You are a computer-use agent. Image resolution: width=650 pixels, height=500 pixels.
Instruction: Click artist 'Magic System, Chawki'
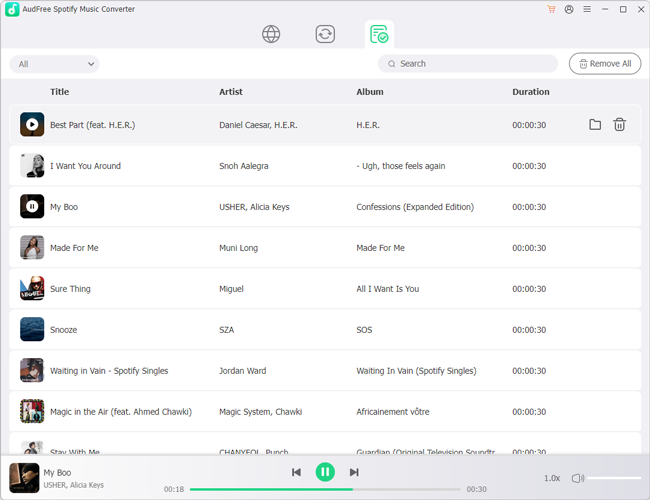pyautogui.click(x=260, y=412)
